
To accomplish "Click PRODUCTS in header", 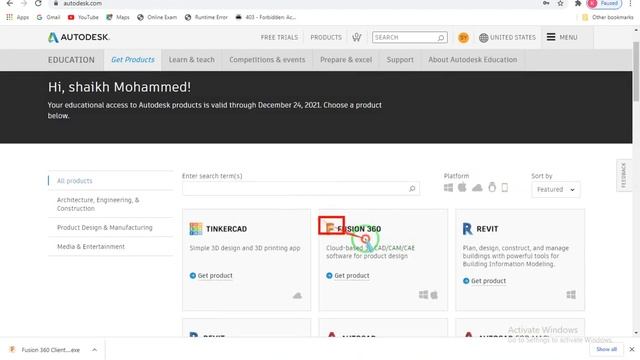I will click(326, 38).
